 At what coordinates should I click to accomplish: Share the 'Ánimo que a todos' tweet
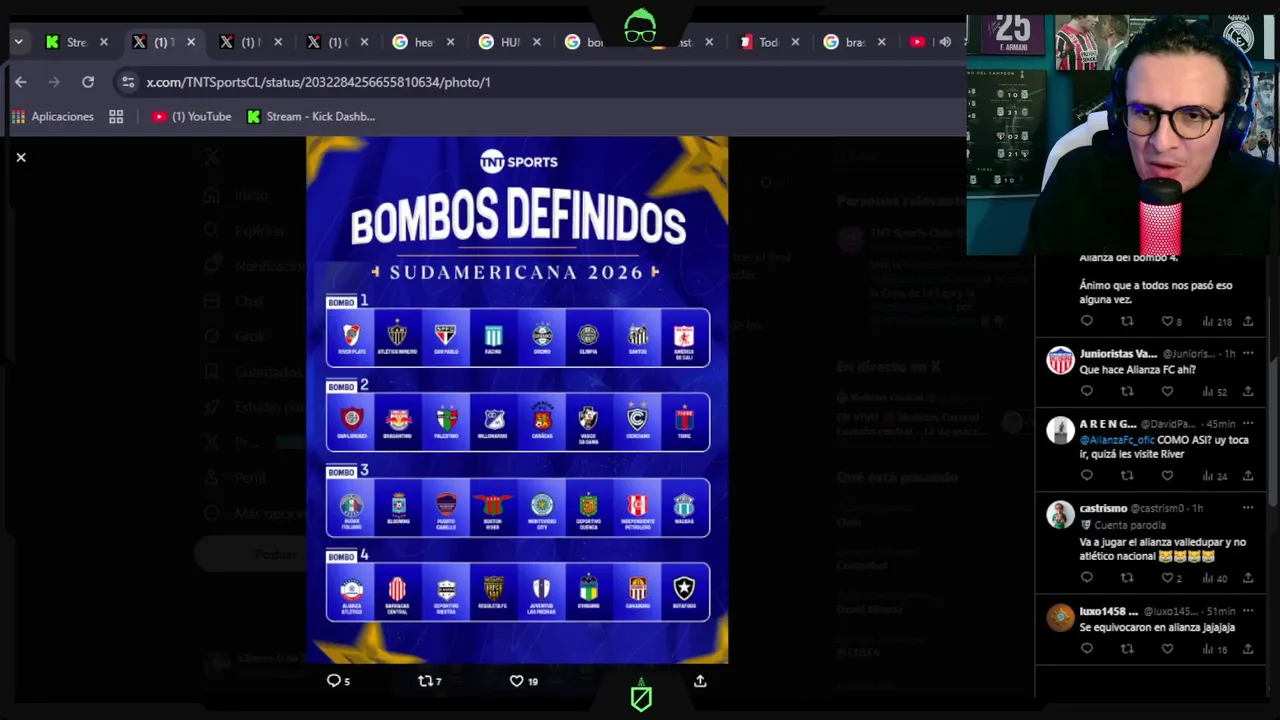pos(1247,321)
